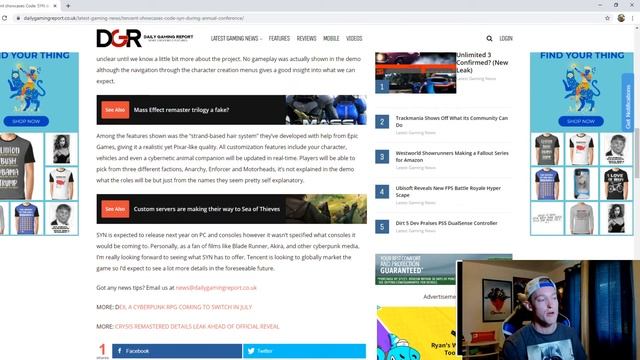Viewport: 640px width, 360px height.
Task: Click the grey long-sleeve shirt in right ad
Action: pyautogui.click(x=581, y=218)
